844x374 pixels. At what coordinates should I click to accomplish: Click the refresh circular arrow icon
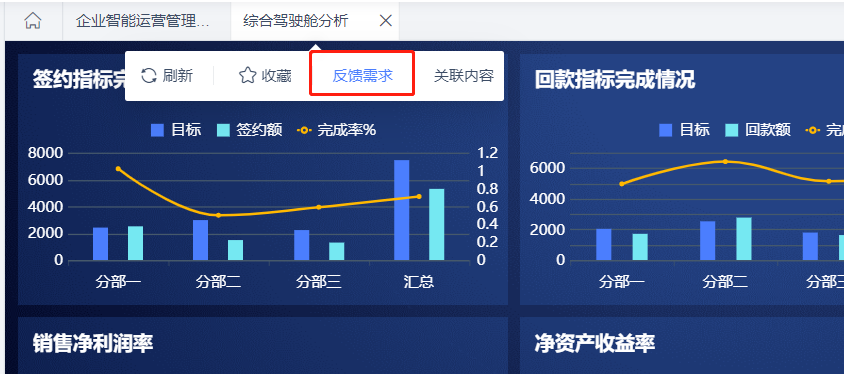tap(149, 75)
